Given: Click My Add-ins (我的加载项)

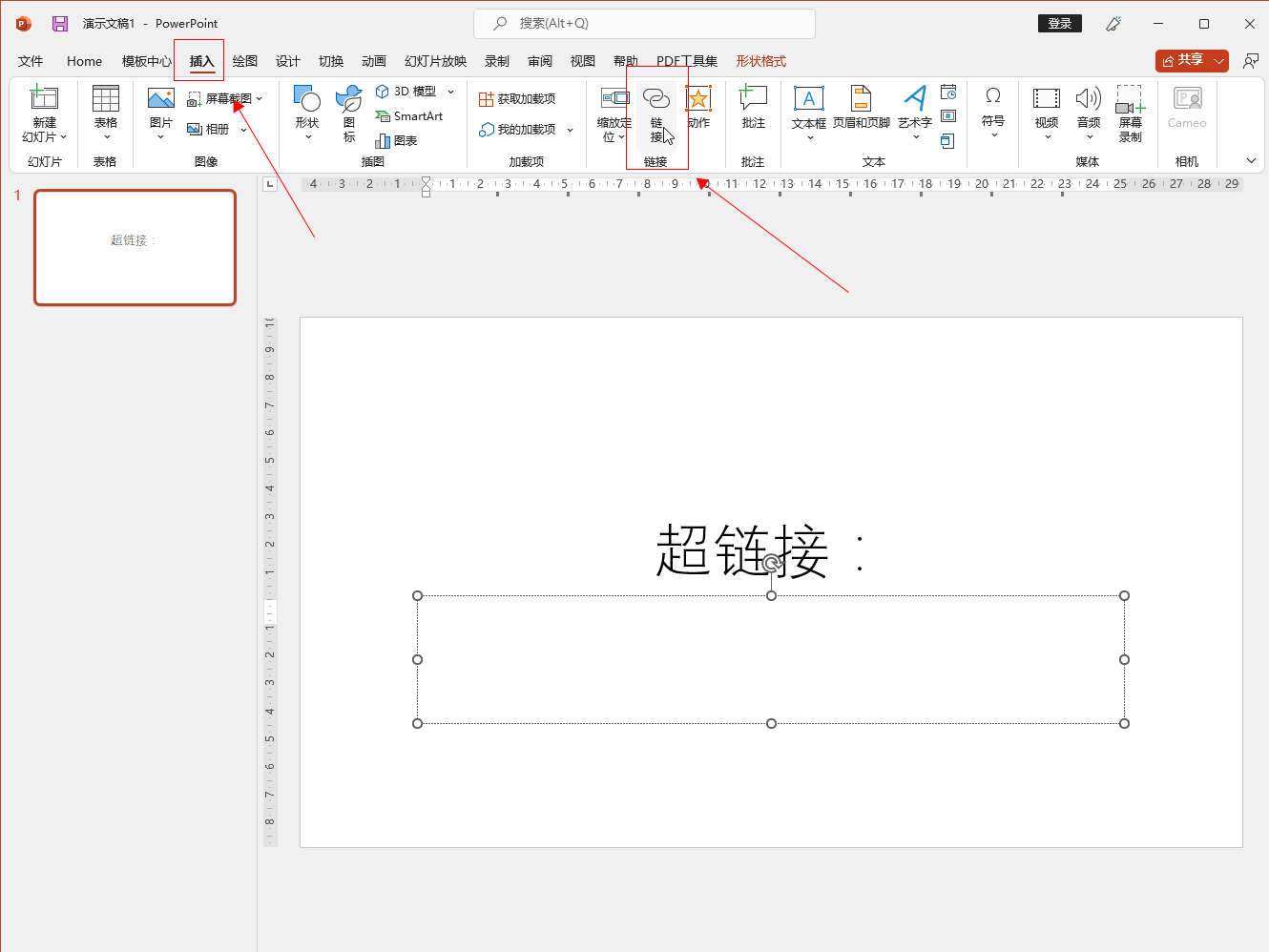Looking at the screenshot, I should click(518, 130).
